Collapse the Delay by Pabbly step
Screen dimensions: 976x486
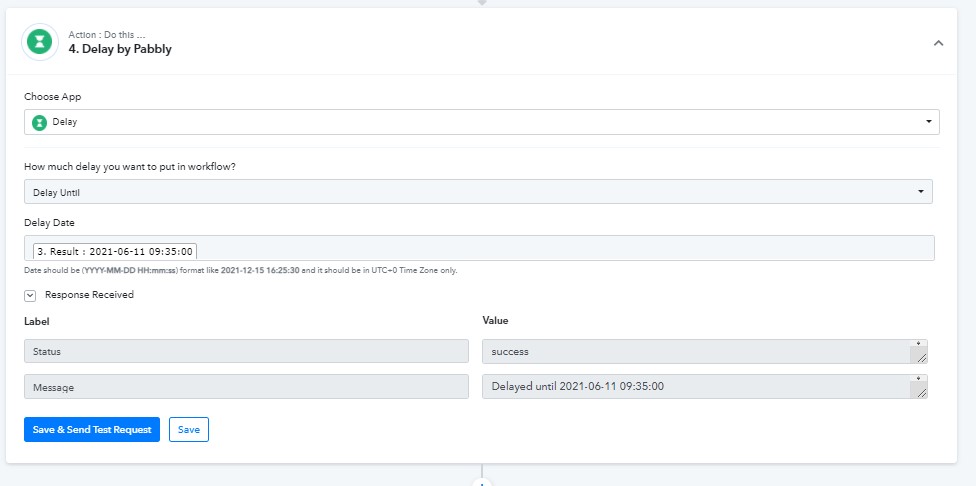[x=938, y=43]
